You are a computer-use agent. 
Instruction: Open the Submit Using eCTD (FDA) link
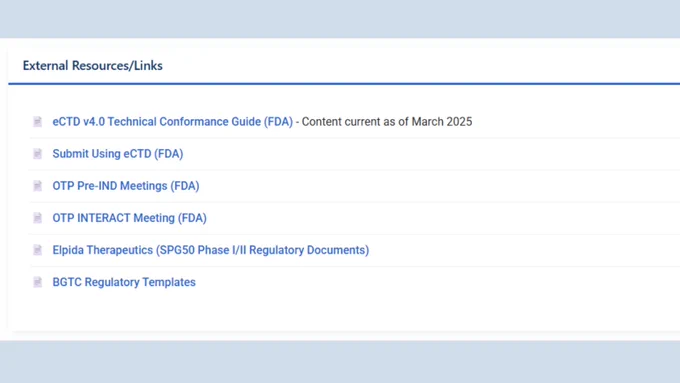(118, 154)
